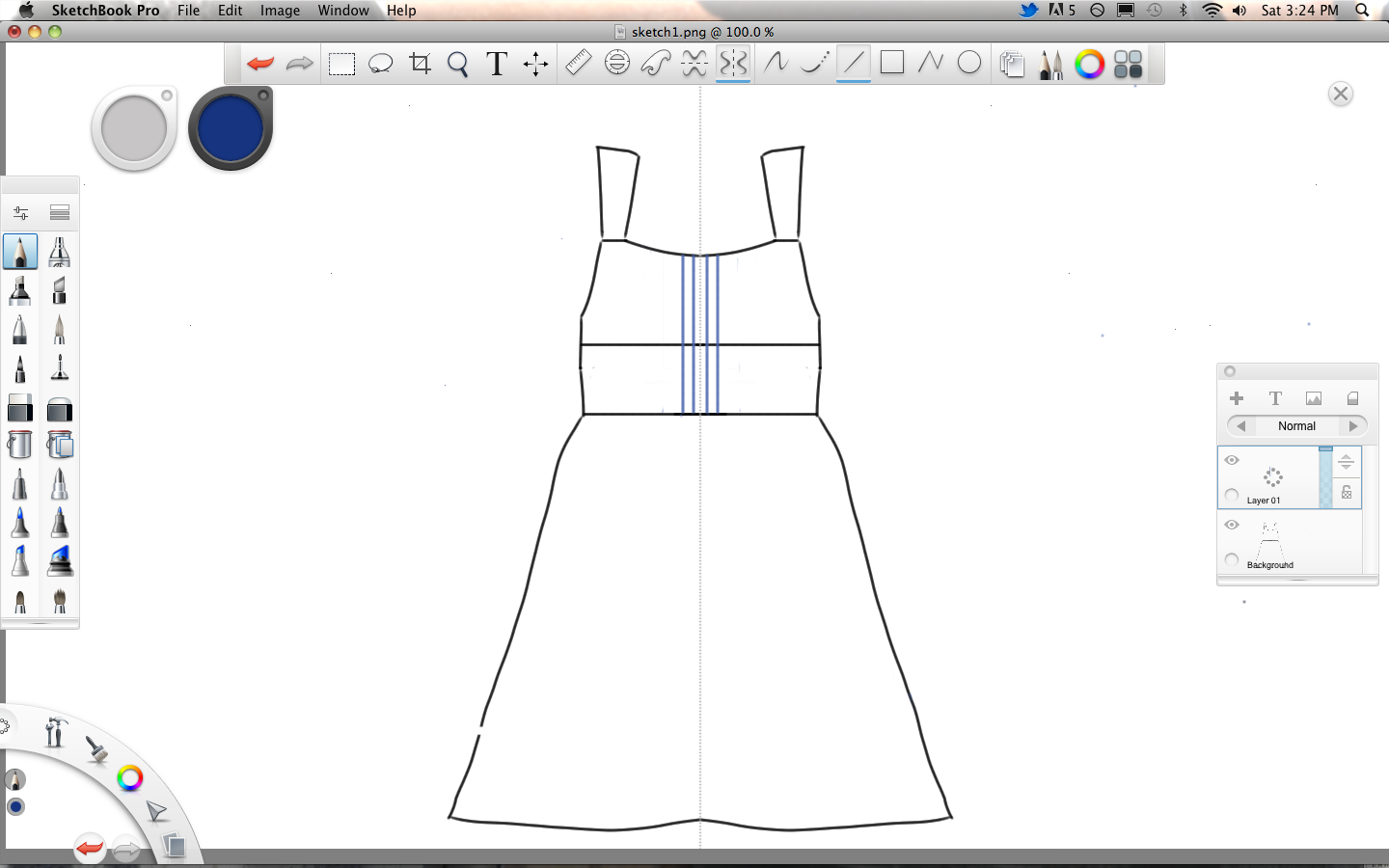Open the Copic Library swatches icon

pos(1128,65)
